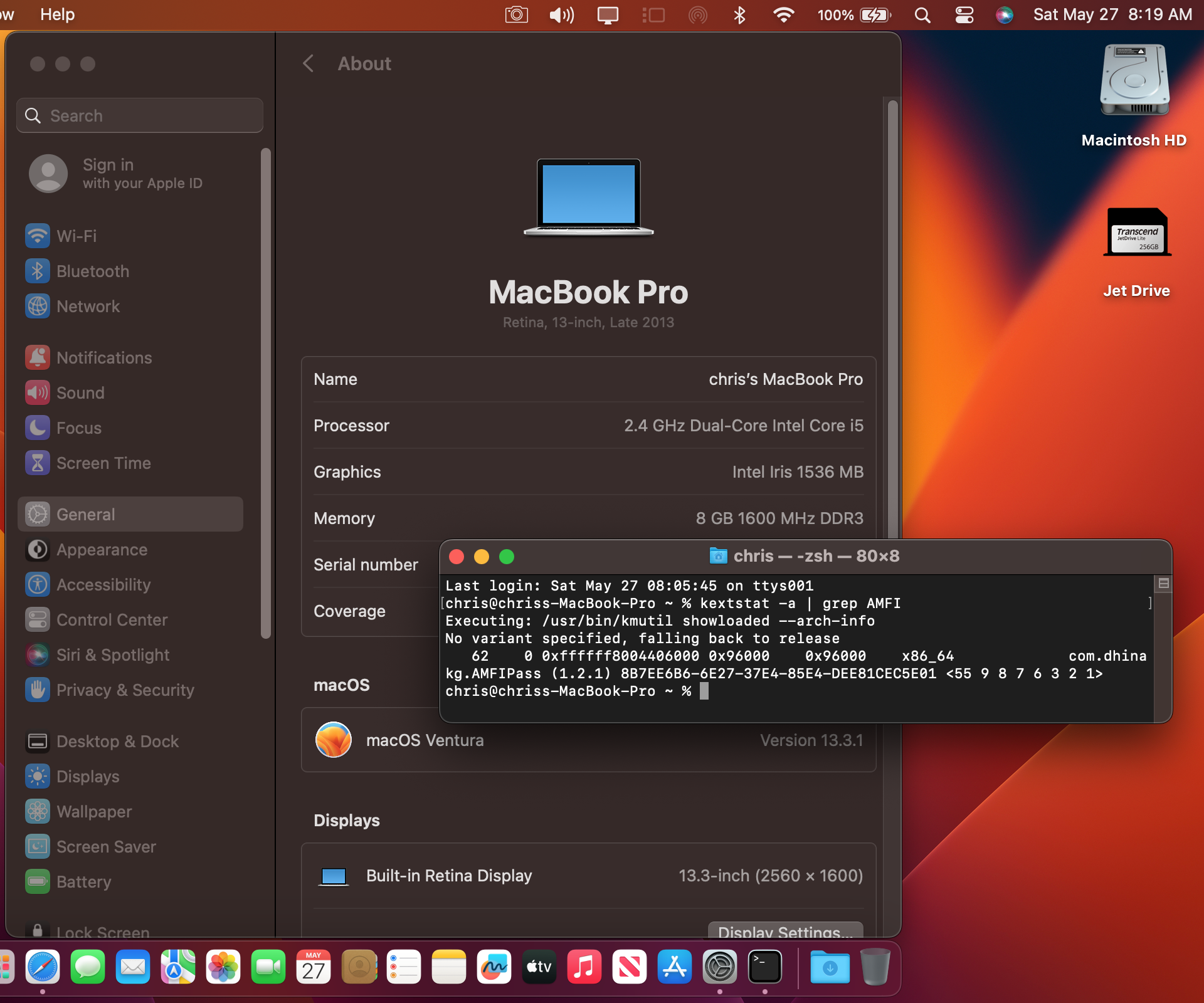Click the Terminal split pane icon
1204x1003 pixels.
pos(1164,584)
